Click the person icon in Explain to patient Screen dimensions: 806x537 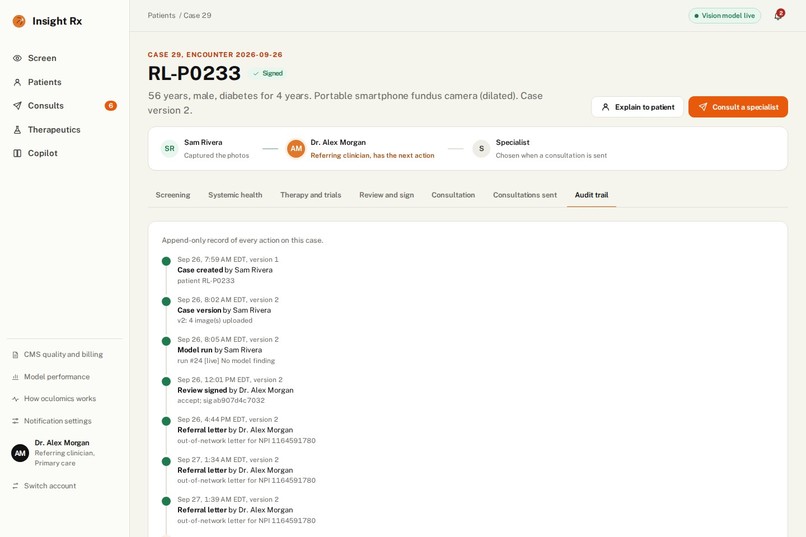click(x=606, y=107)
